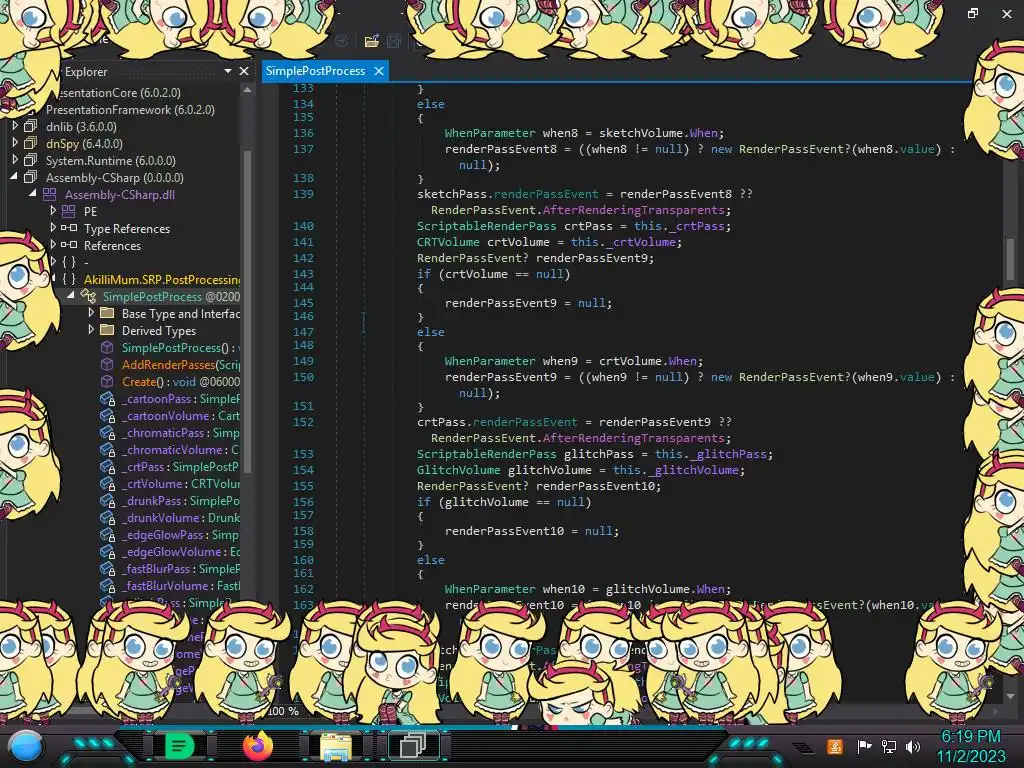The height and width of the screenshot is (768, 1024).
Task: Click the editor scrollbar down arrow
Action: 1011,696
